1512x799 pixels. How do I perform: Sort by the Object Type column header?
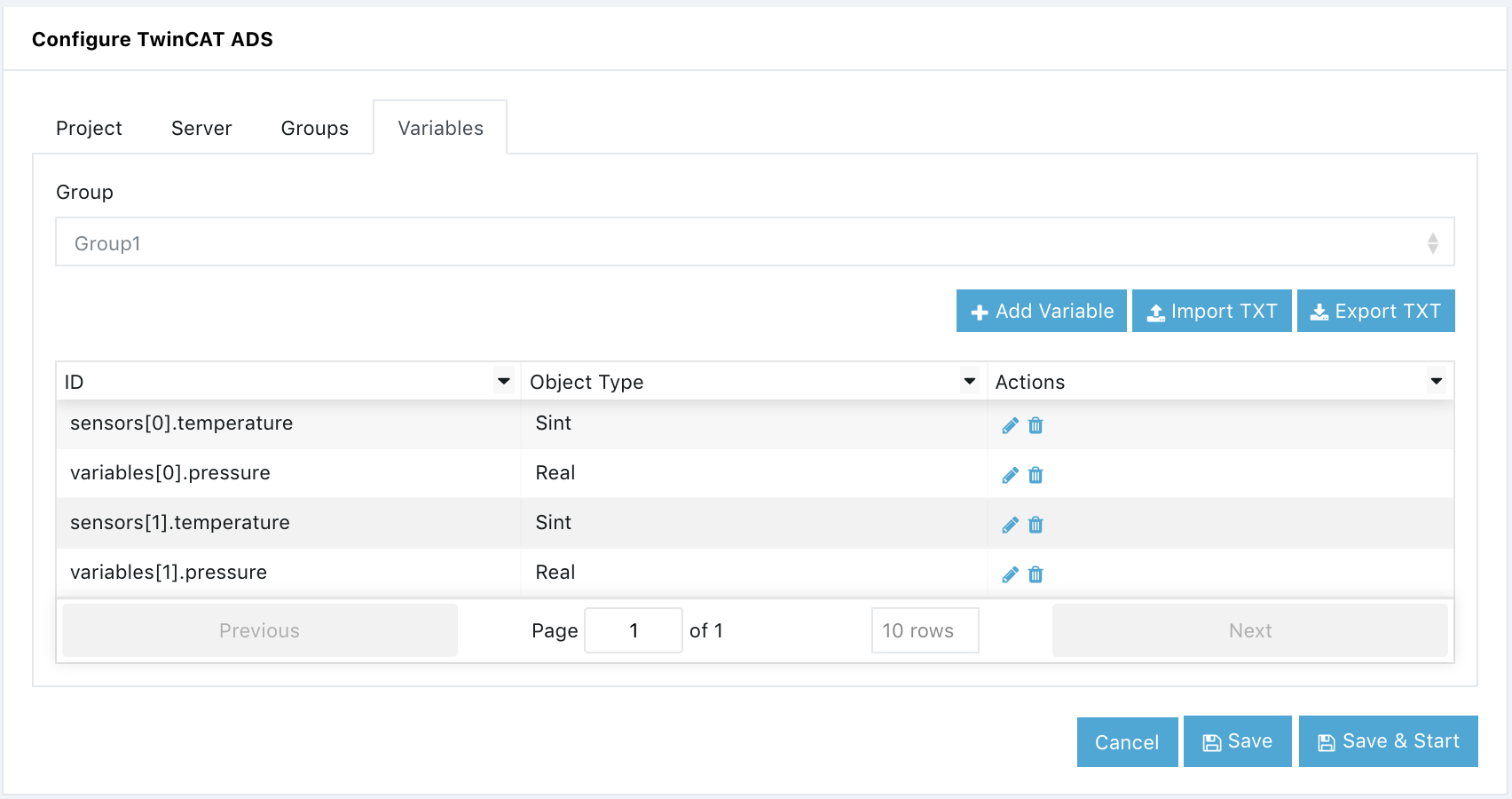click(x=754, y=382)
